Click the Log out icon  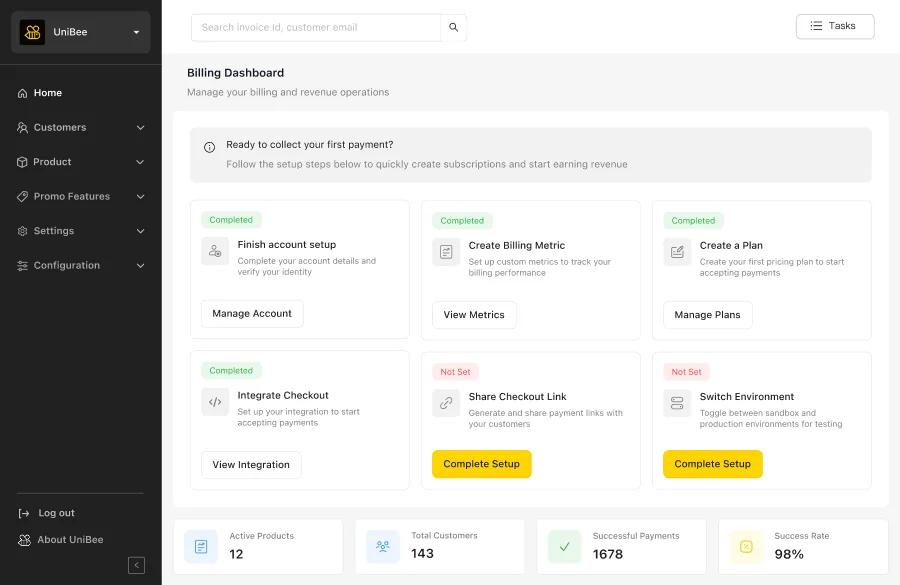(22, 512)
